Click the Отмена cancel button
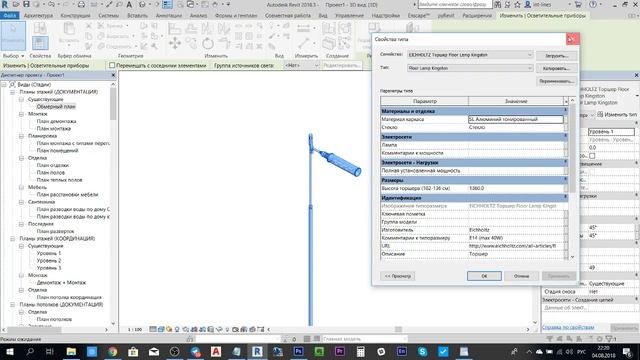Viewport: 640px width, 360px height. tap(521, 276)
